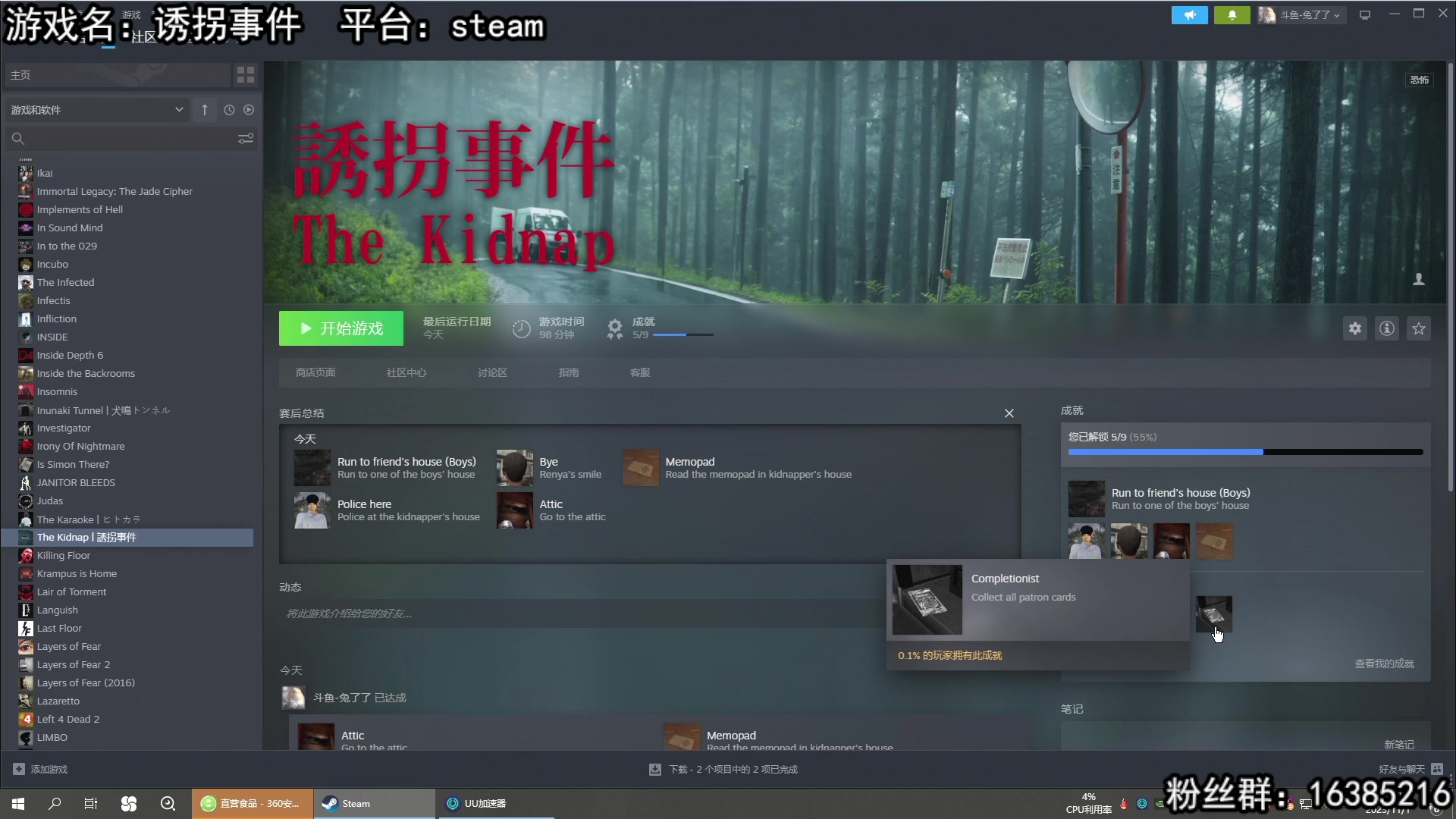Show ready-to-play filter icon
Image resolution: width=1456 pixels, height=819 pixels.
pyautogui.click(x=249, y=110)
